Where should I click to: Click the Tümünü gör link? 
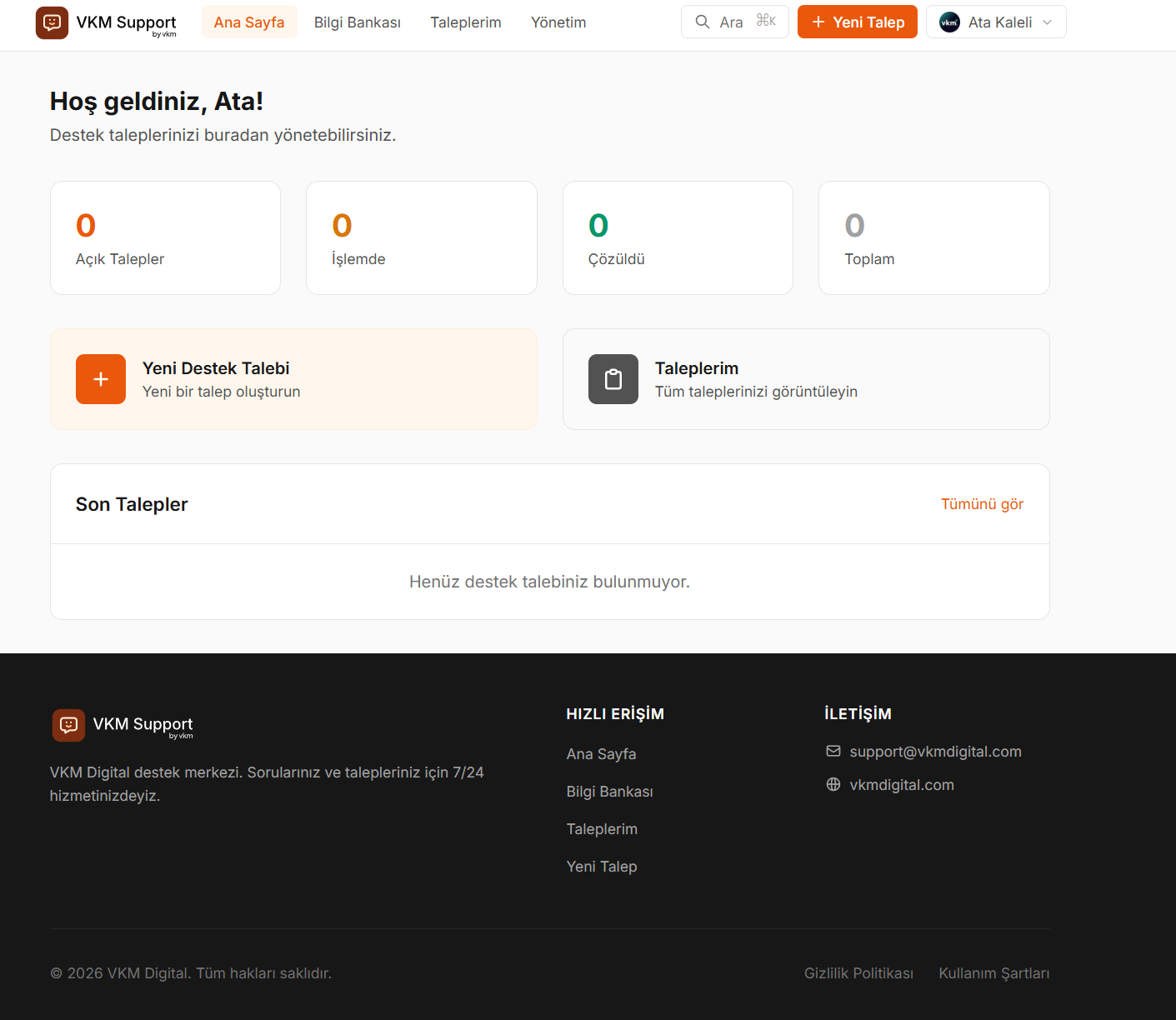click(x=982, y=504)
